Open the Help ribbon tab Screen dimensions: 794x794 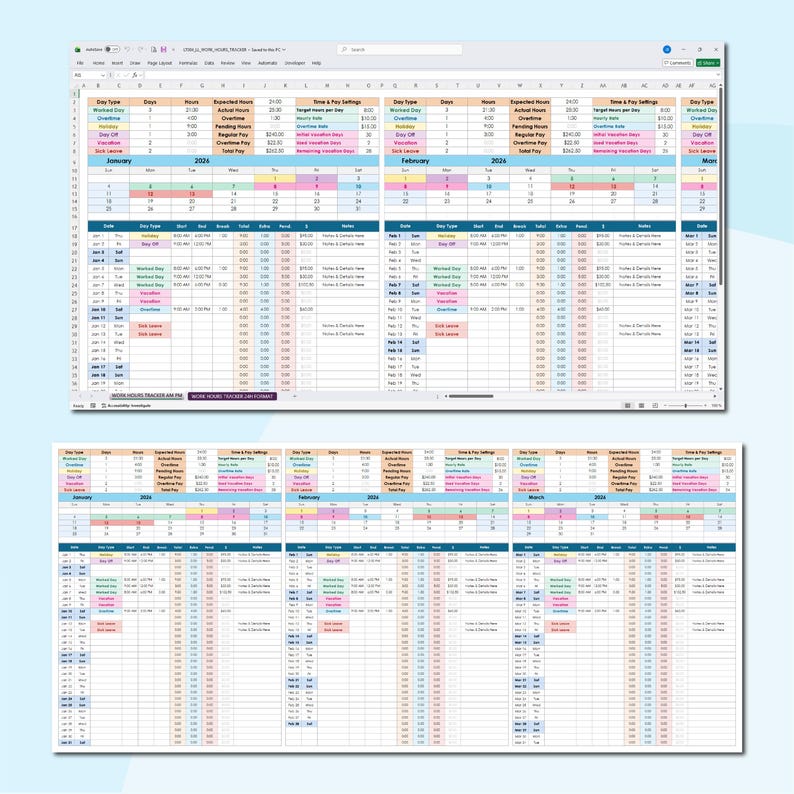pos(316,63)
